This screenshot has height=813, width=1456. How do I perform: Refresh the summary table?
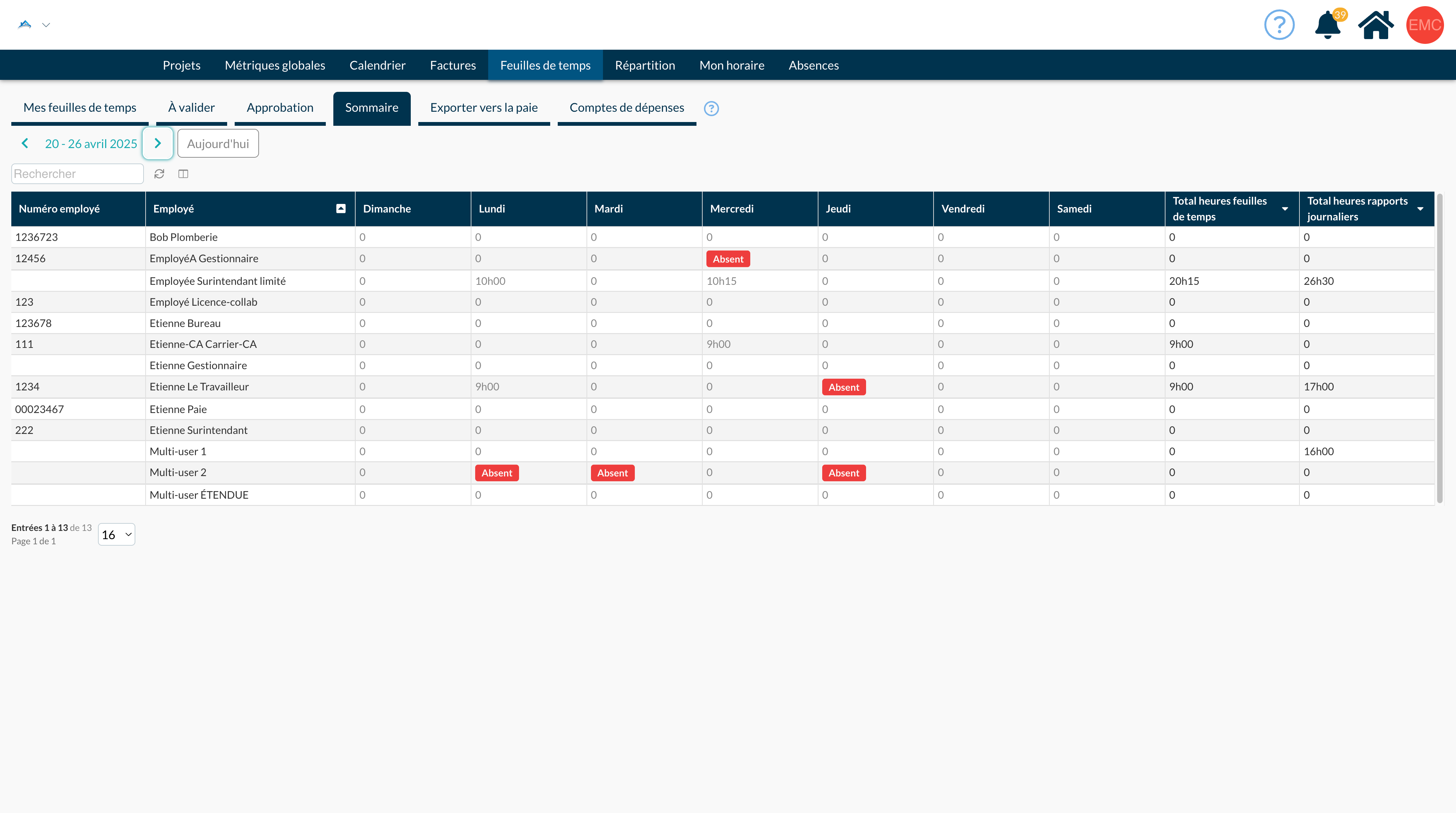point(159,174)
